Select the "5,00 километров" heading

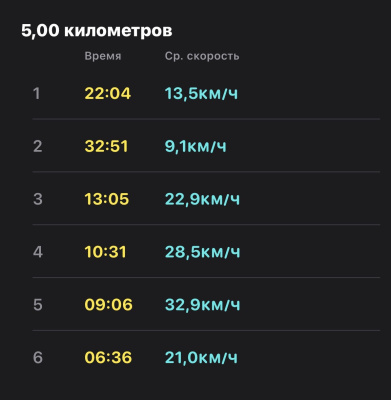pos(97,31)
